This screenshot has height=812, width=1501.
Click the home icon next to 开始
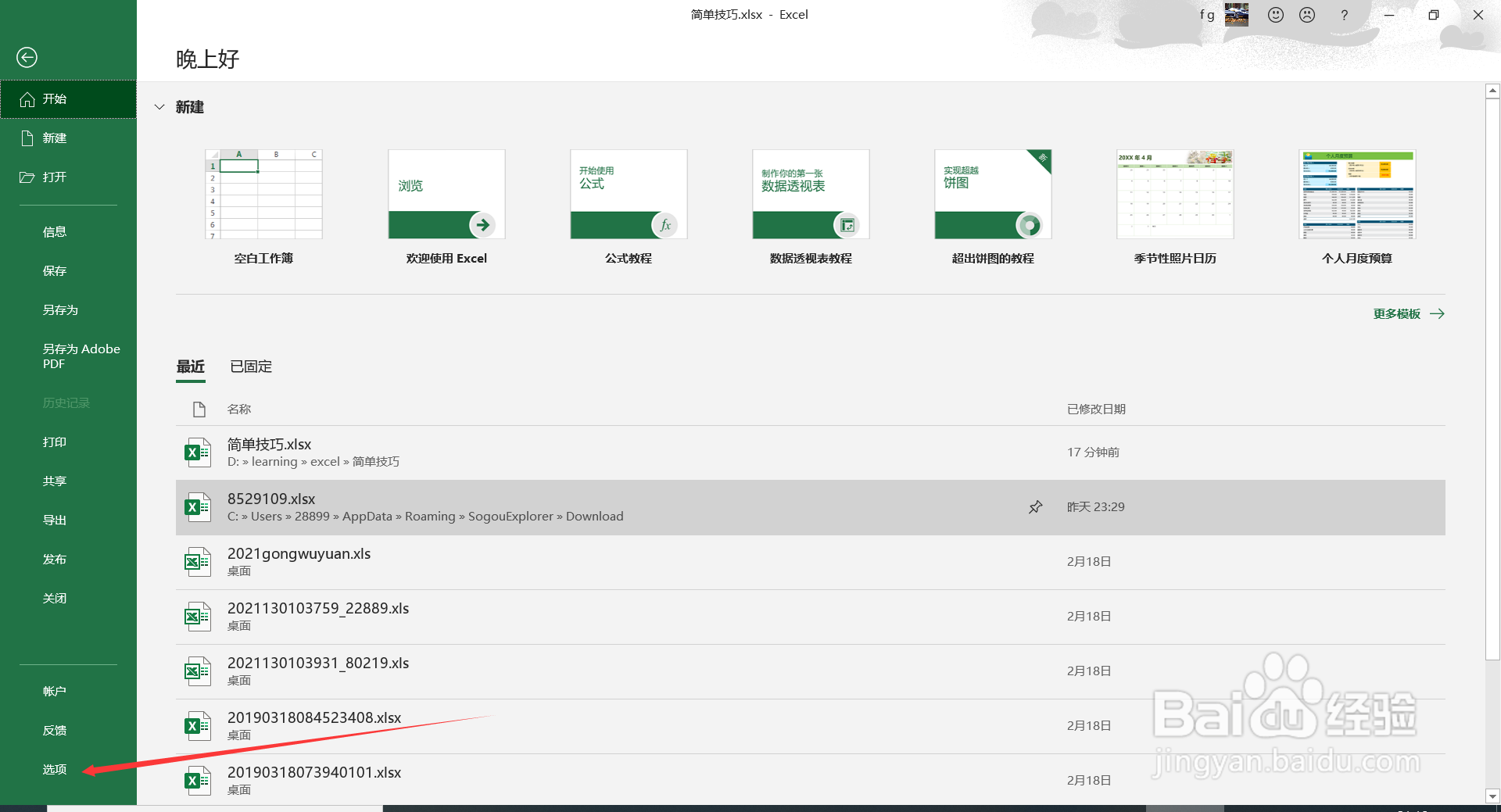(27, 99)
